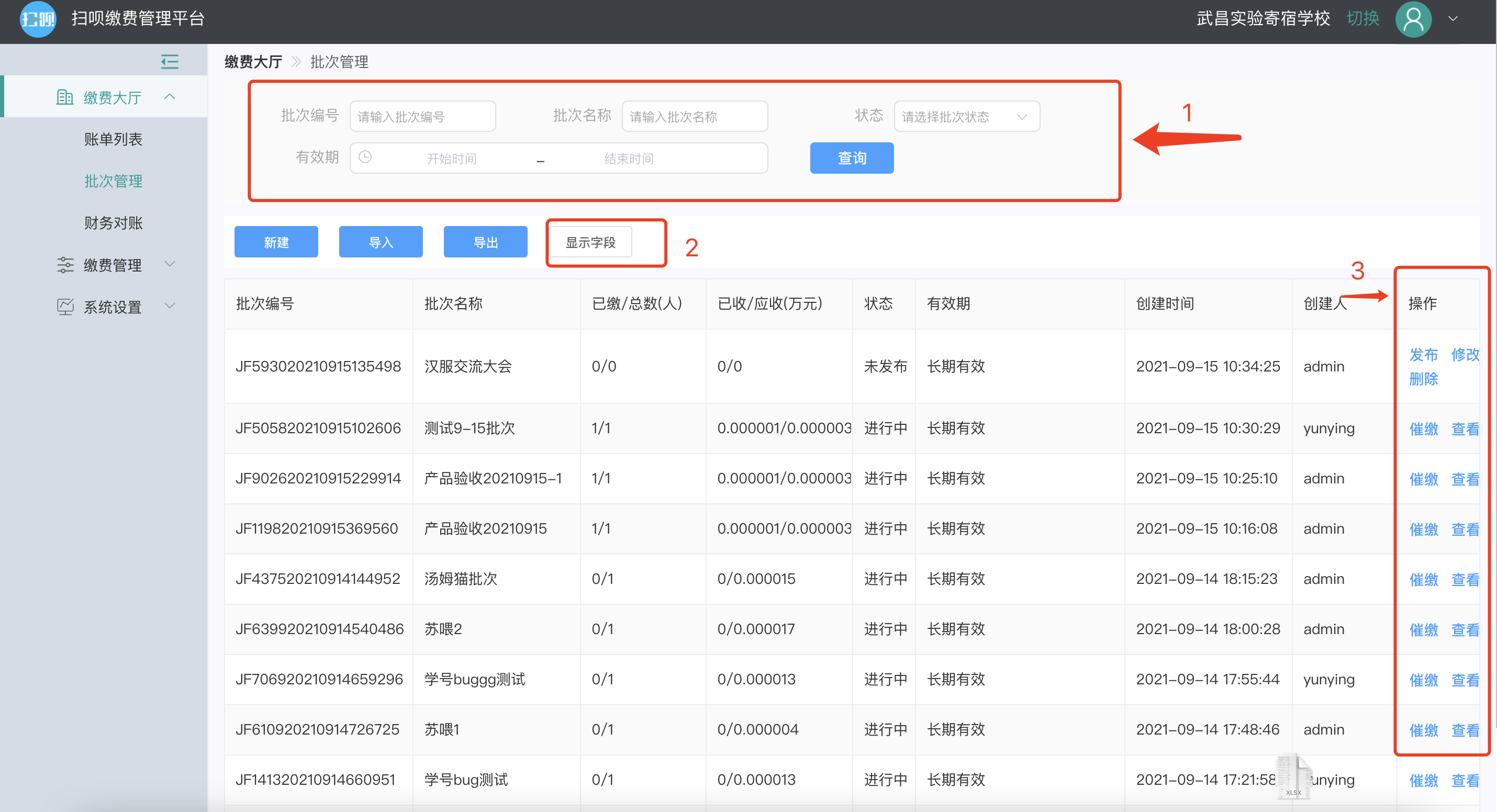Image resolution: width=1497 pixels, height=812 pixels.
Task: Click 修改 for 汉服交流大会
Action: [1466, 354]
